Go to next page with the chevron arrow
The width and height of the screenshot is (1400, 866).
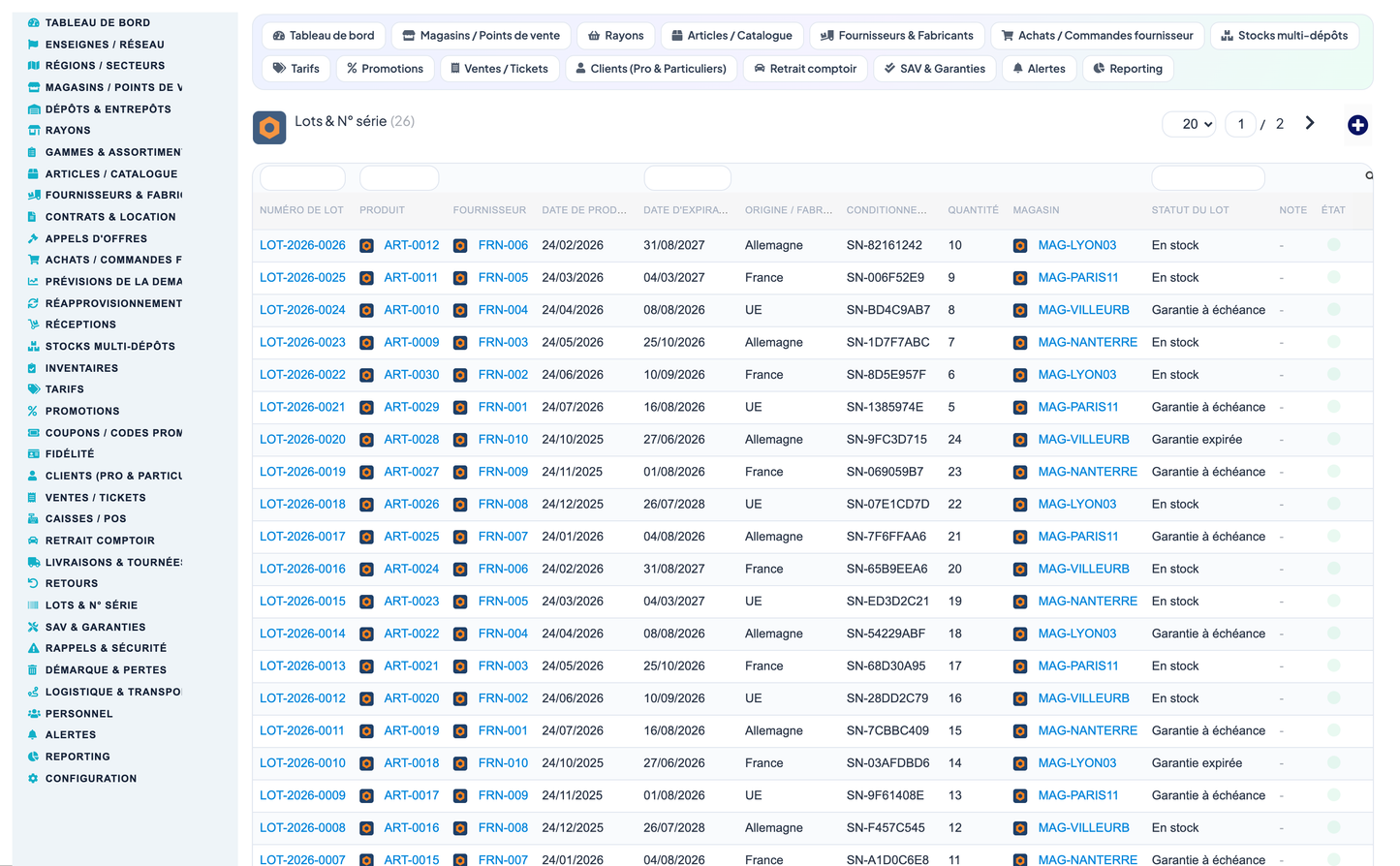(1309, 123)
